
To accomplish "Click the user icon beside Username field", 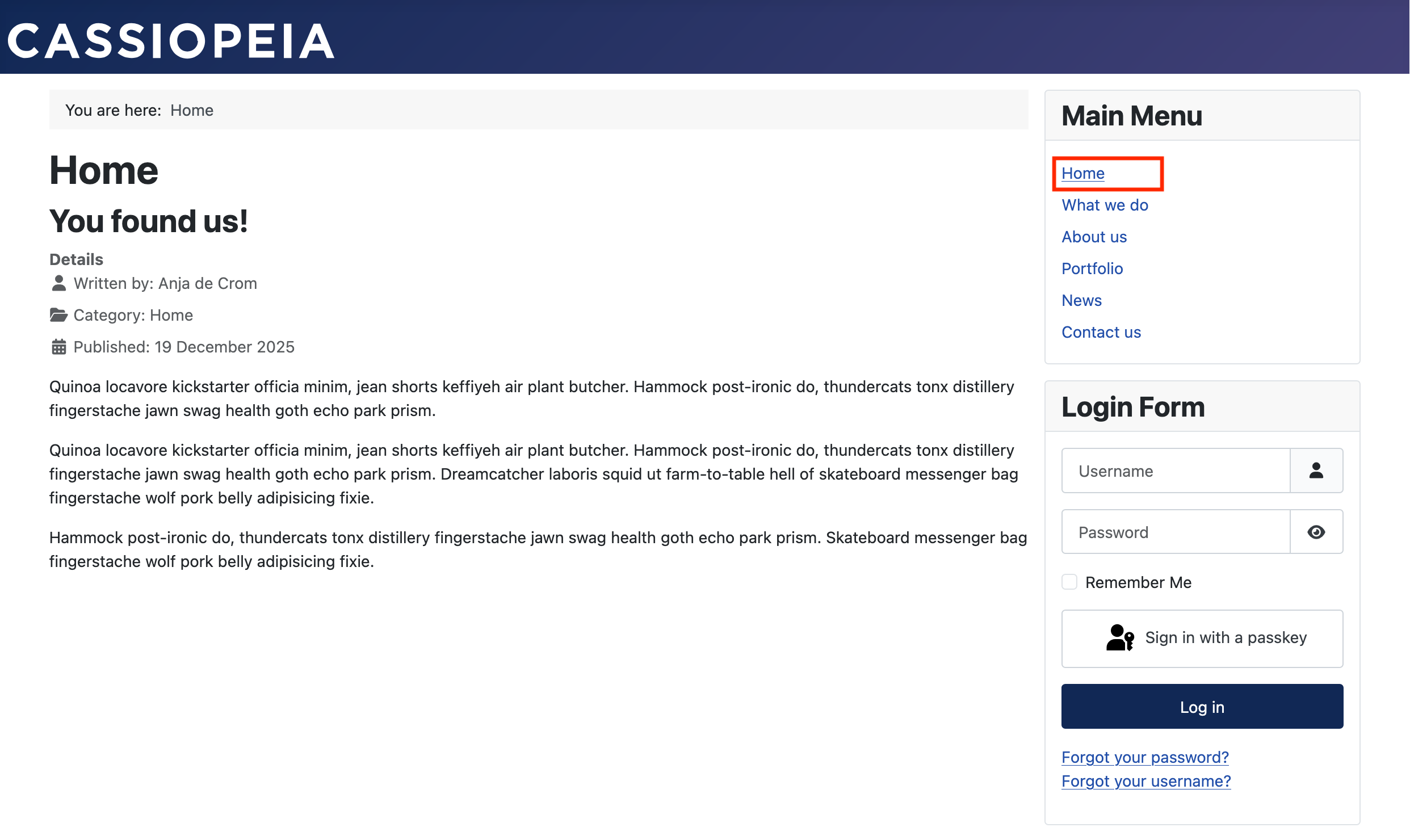I will [x=1316, y=471].
